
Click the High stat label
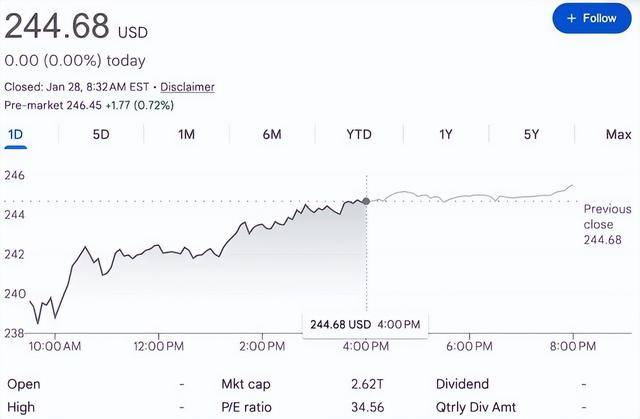(x=23, y=408)
